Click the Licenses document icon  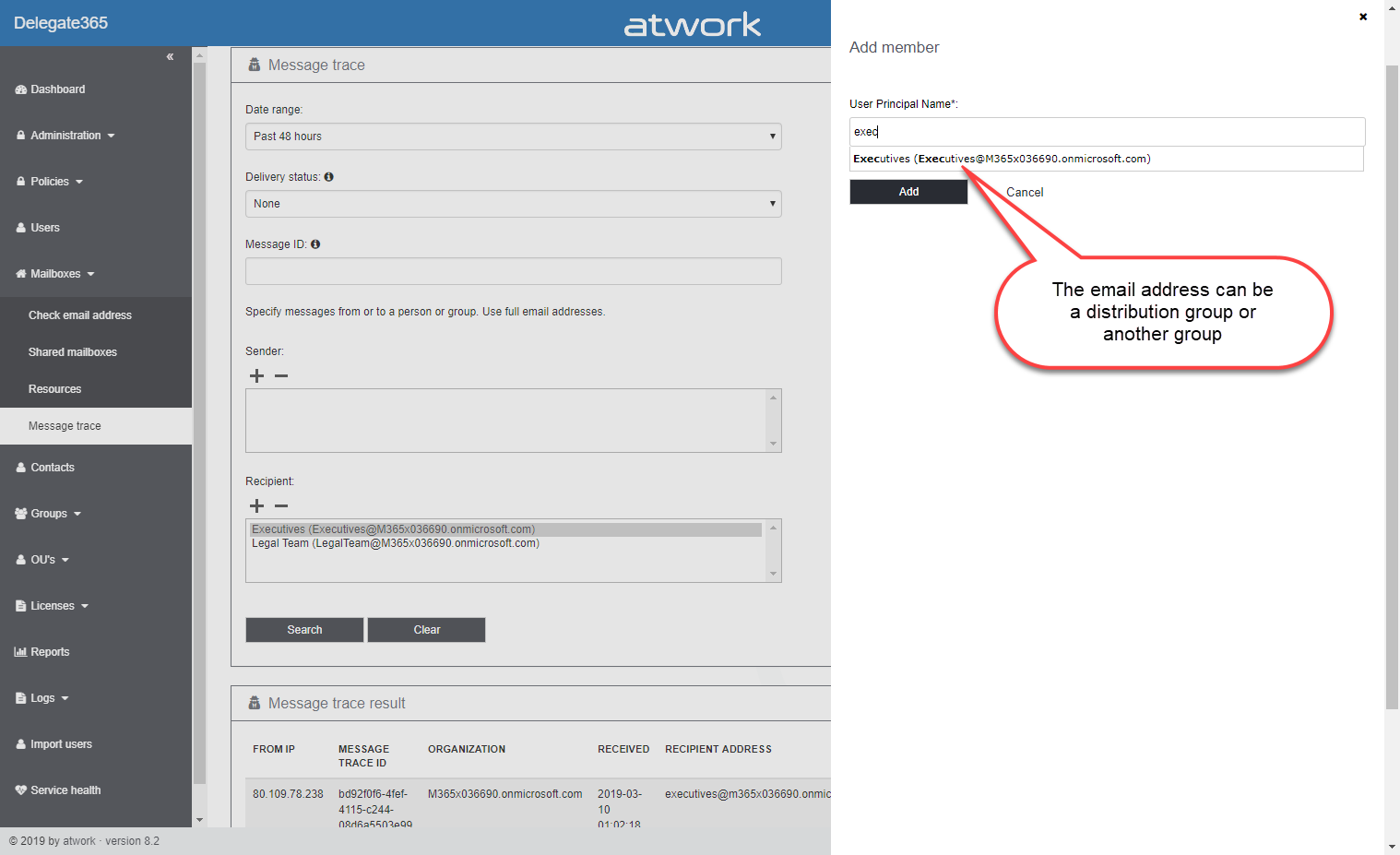[20, 606]
